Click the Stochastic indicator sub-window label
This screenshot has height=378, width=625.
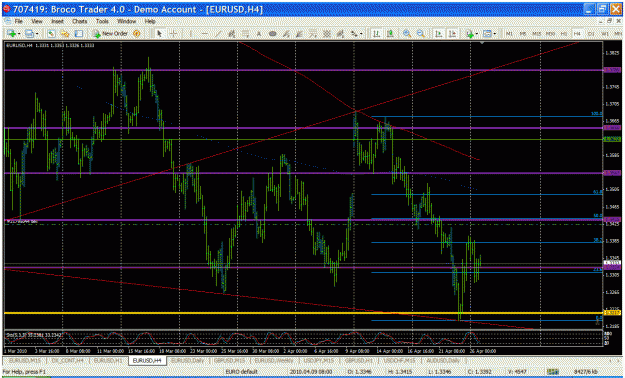tap(33, 334)
